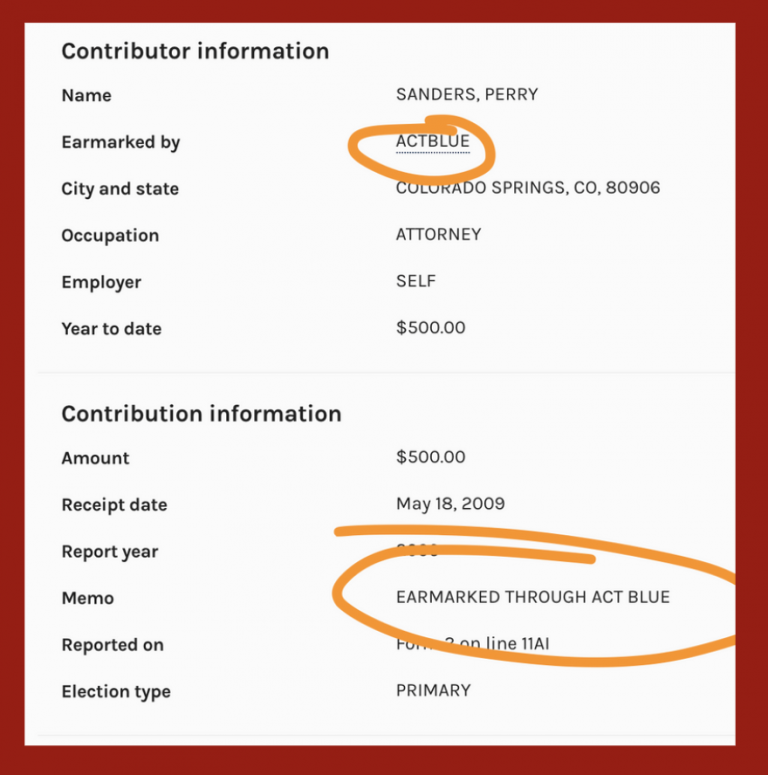Select the May 18, 2009 date value
Screen dimensions: 768x775
[x=450, y=504]
